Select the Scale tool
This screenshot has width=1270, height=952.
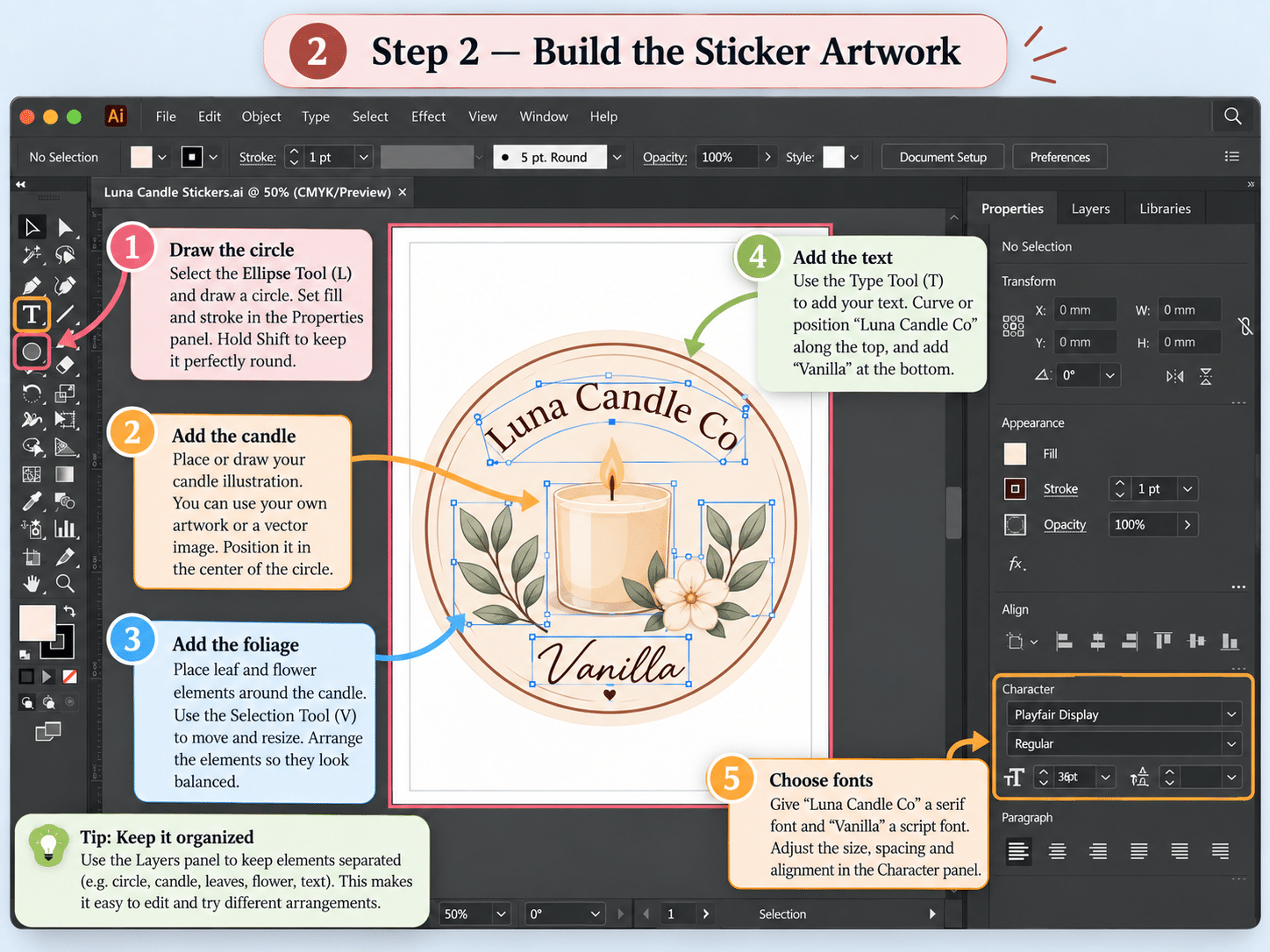click(x=65, y=393)
